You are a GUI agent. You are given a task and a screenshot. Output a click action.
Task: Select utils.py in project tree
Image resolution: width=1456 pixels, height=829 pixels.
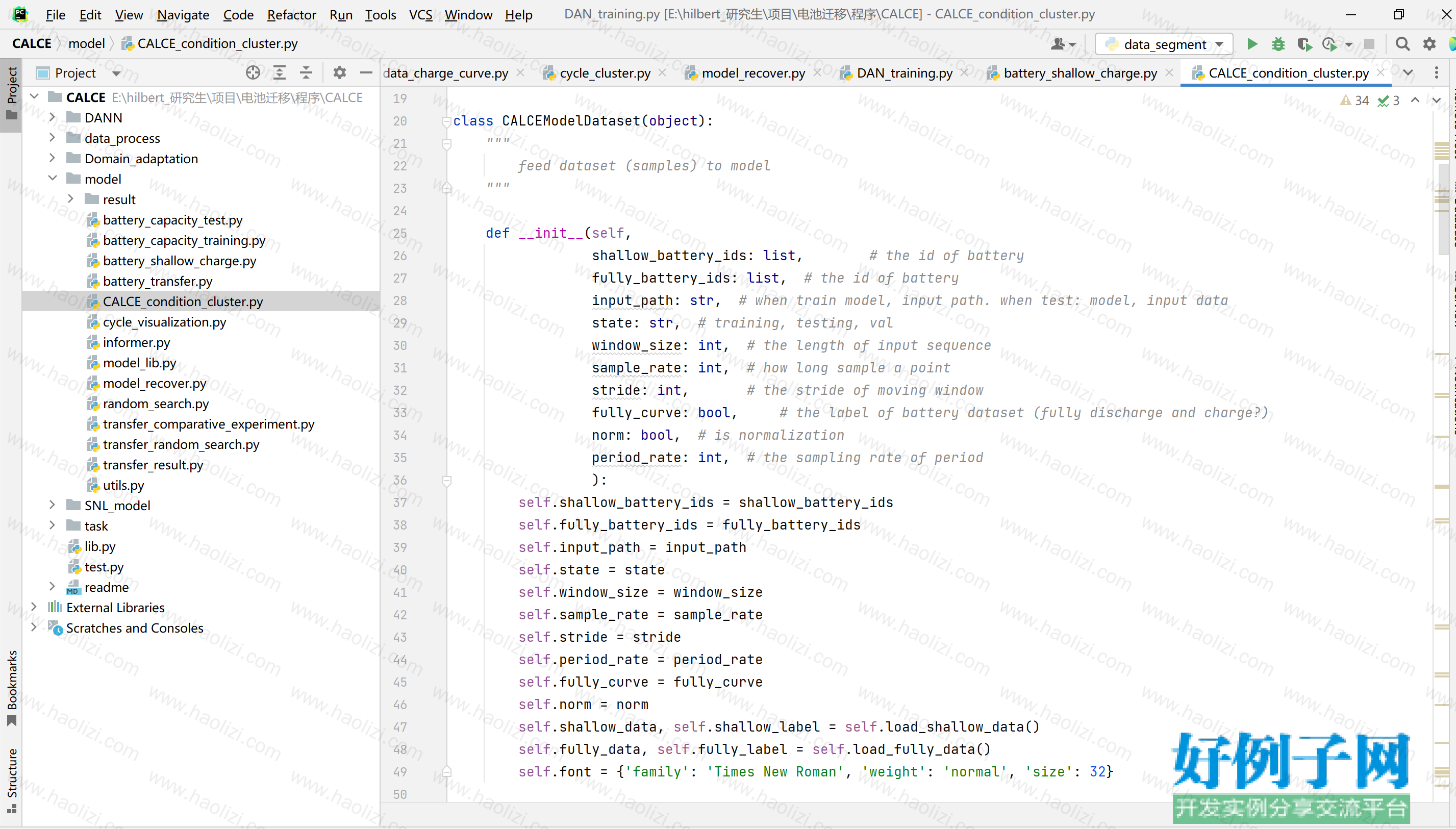point(123,485)
